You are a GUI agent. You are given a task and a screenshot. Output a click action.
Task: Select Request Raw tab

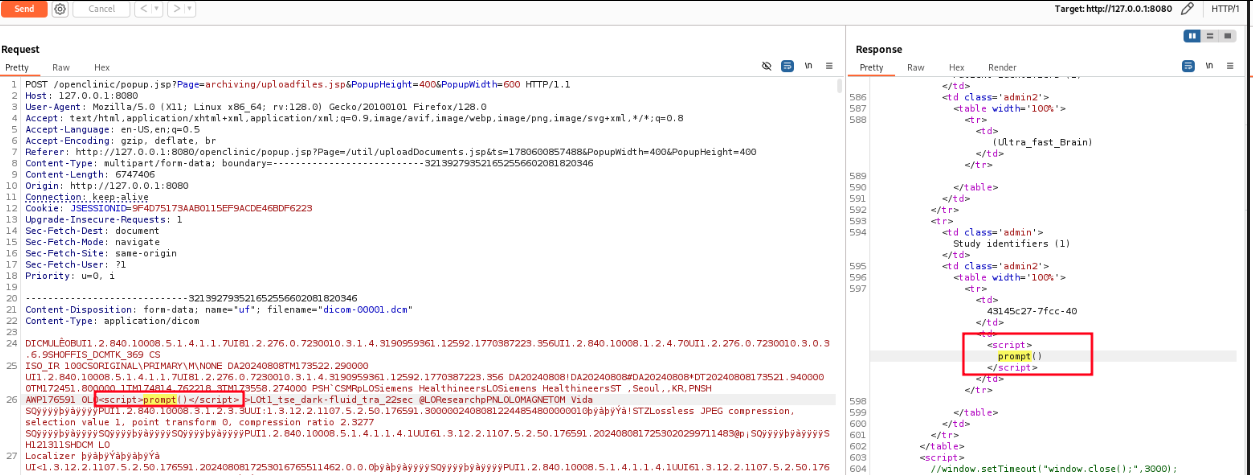tap(61, 67)
